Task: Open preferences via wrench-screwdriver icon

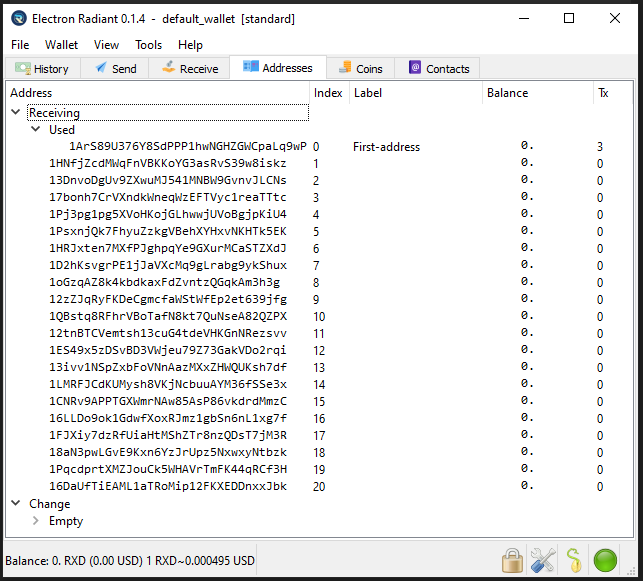Action: click(x=543, y=559)
